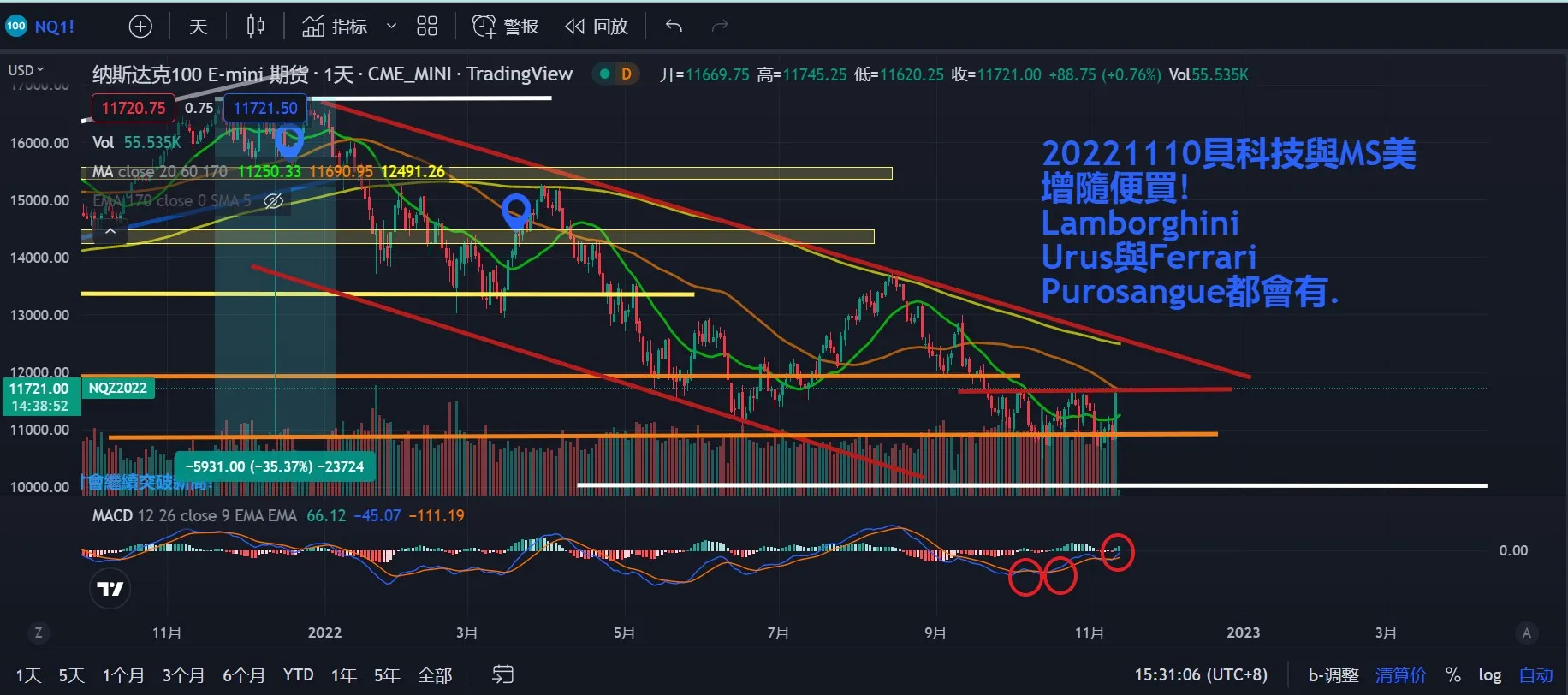
Task: Expand the indicator favorites dropdown arrow
Action: pos(391,27)
